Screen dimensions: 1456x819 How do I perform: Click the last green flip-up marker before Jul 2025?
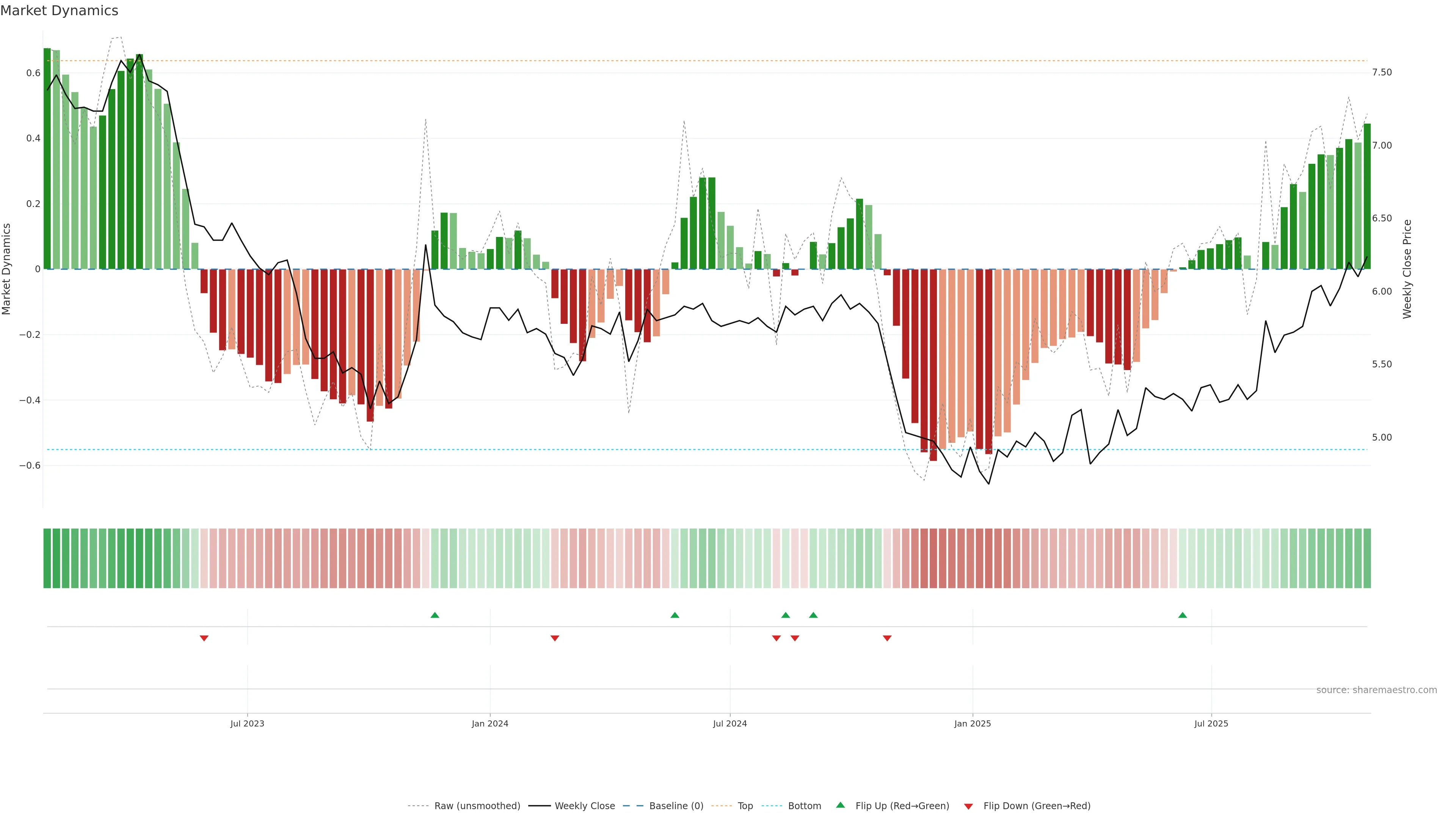1183,615
